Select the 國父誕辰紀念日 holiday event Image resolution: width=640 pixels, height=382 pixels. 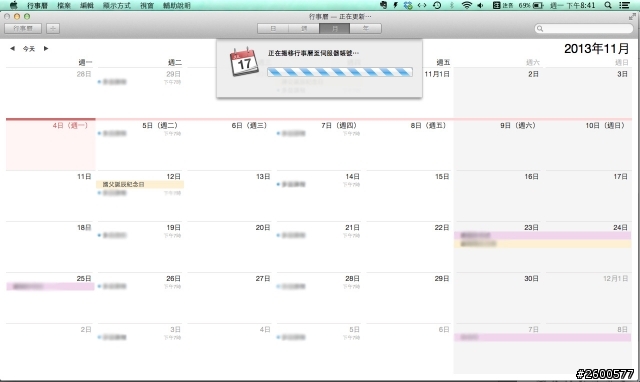point(140,184)
